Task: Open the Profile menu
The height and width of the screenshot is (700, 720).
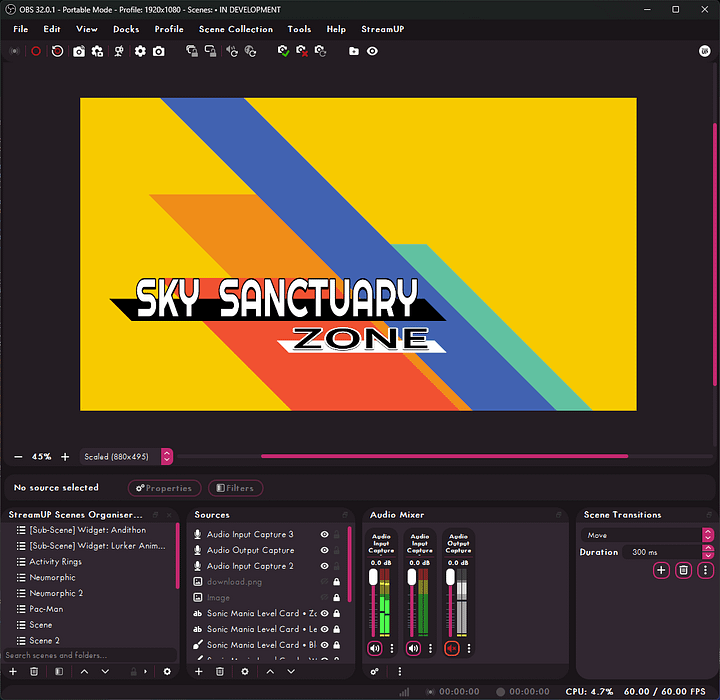Action: (169, 29)
